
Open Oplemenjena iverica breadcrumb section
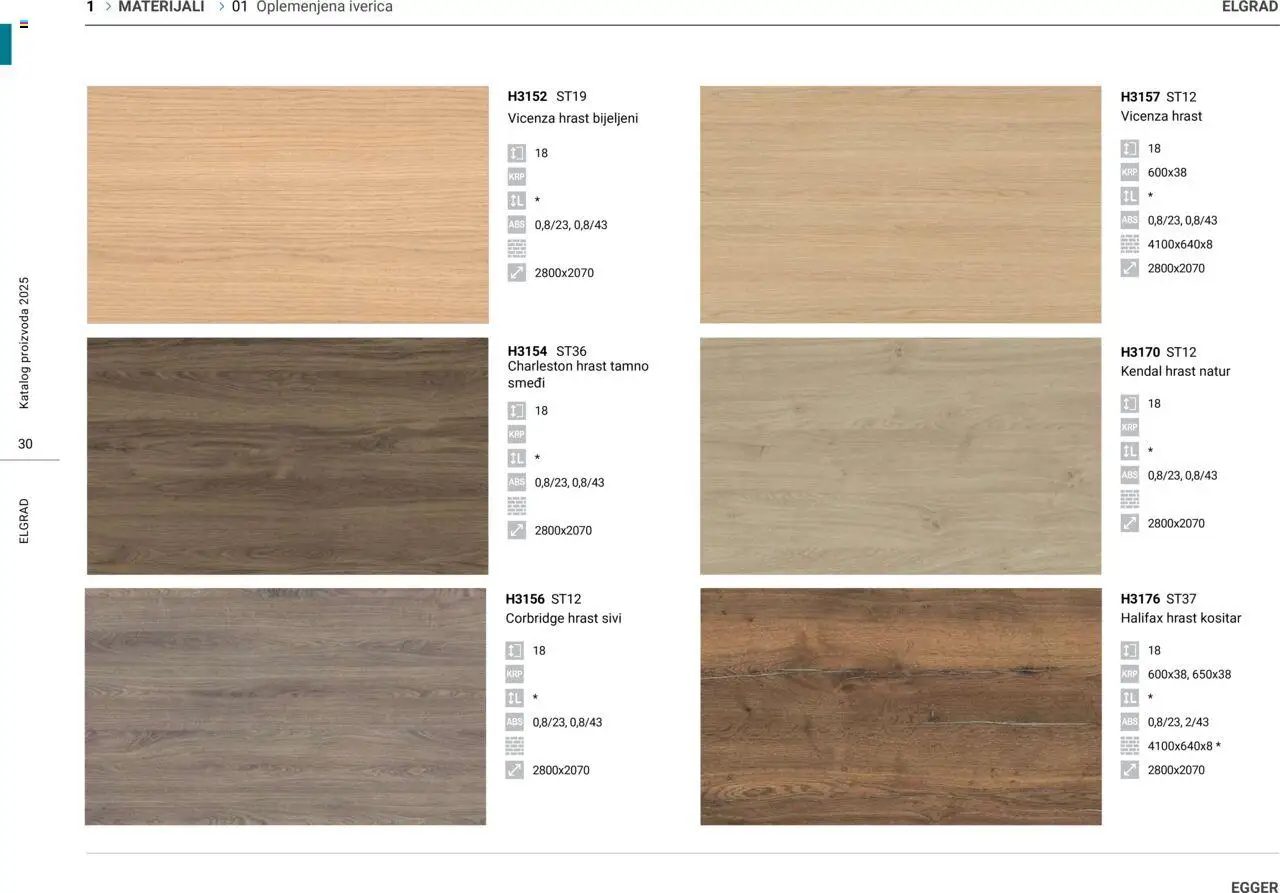coord(324,7)
